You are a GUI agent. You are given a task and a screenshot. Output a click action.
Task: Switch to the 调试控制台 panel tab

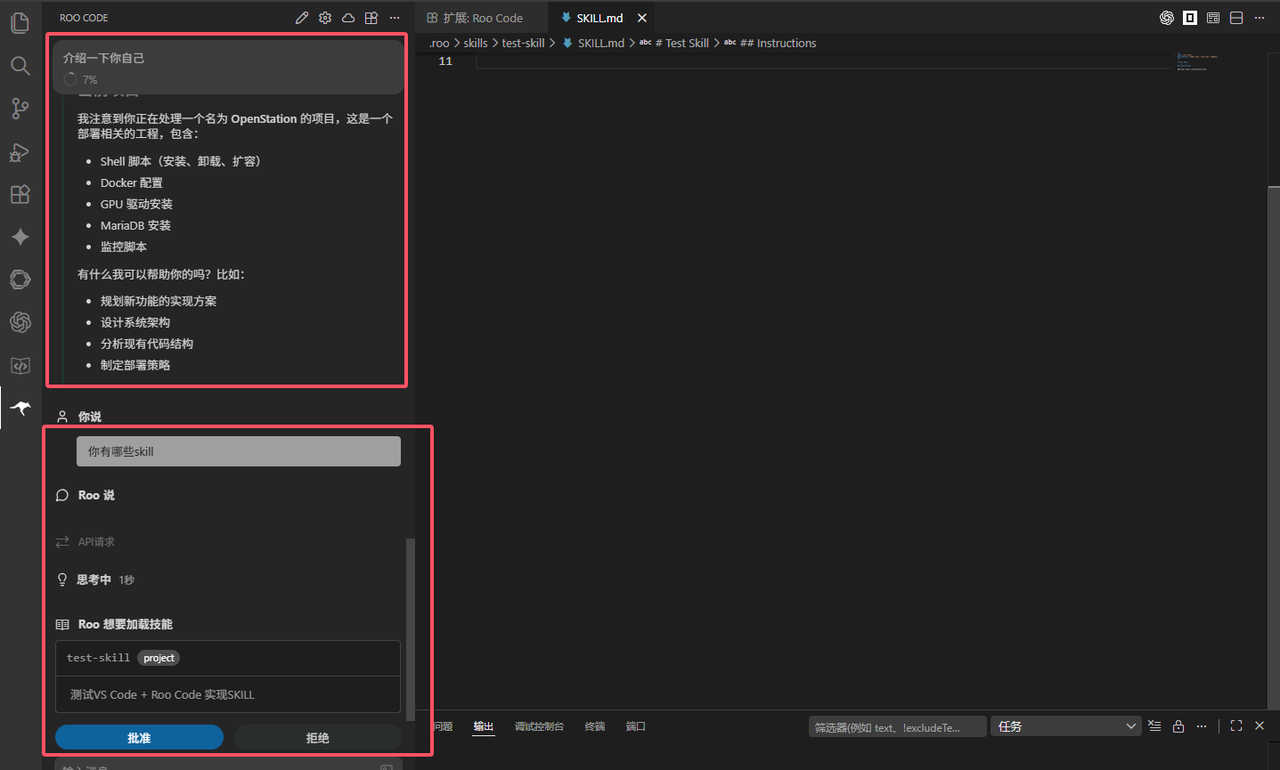(539, 726)
